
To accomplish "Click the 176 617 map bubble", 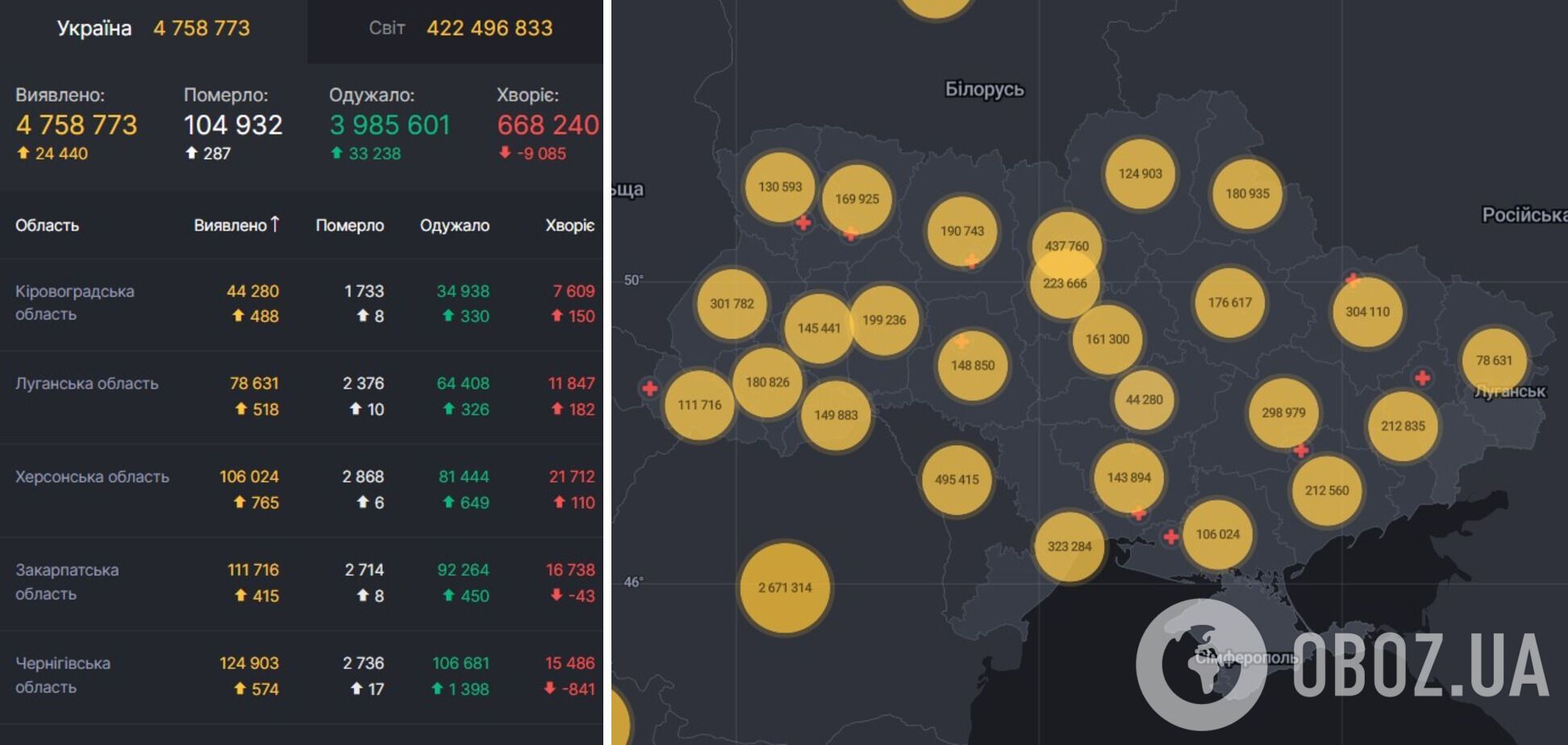I will coord(1229,302).
